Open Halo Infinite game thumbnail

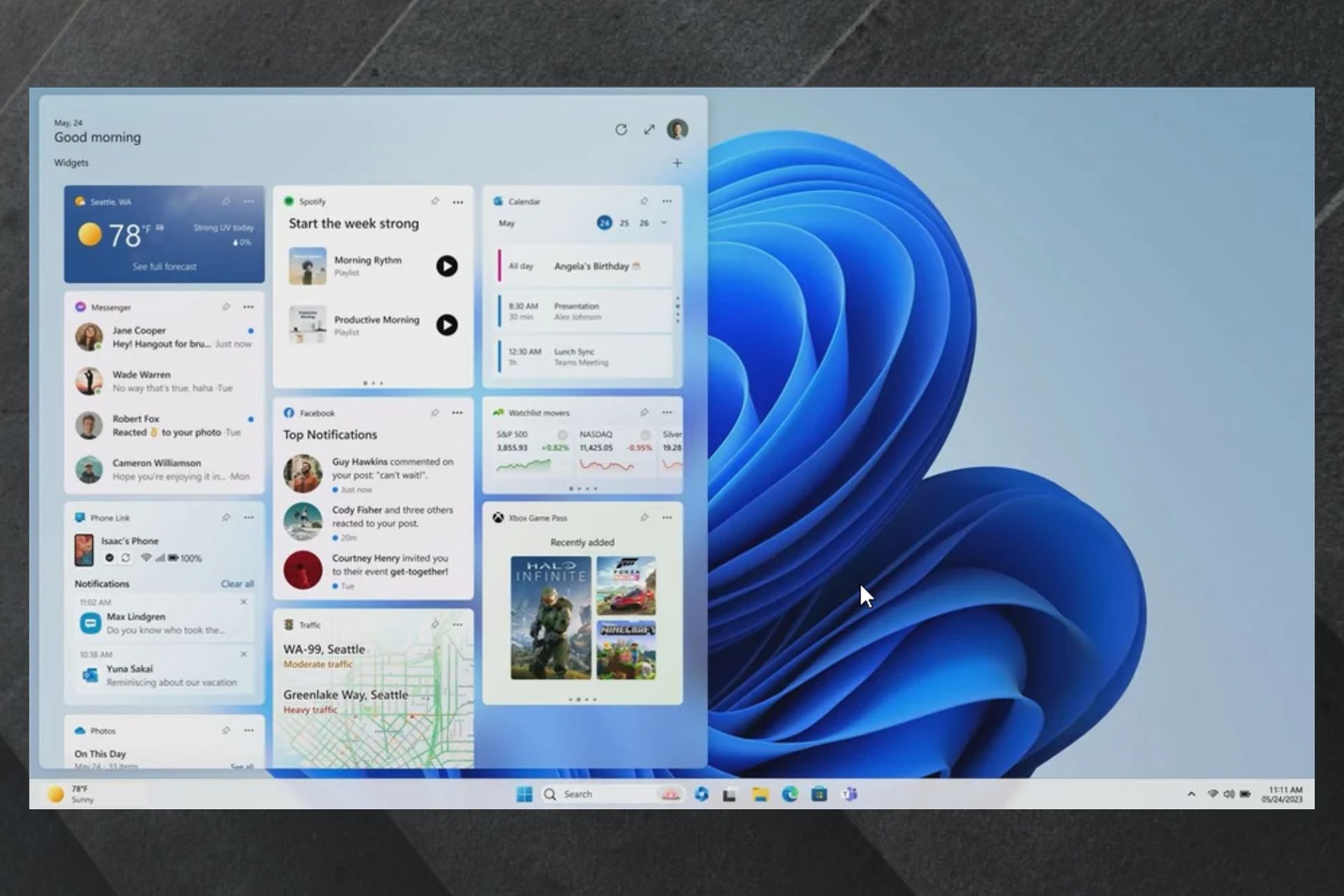[x=551, y=617]
